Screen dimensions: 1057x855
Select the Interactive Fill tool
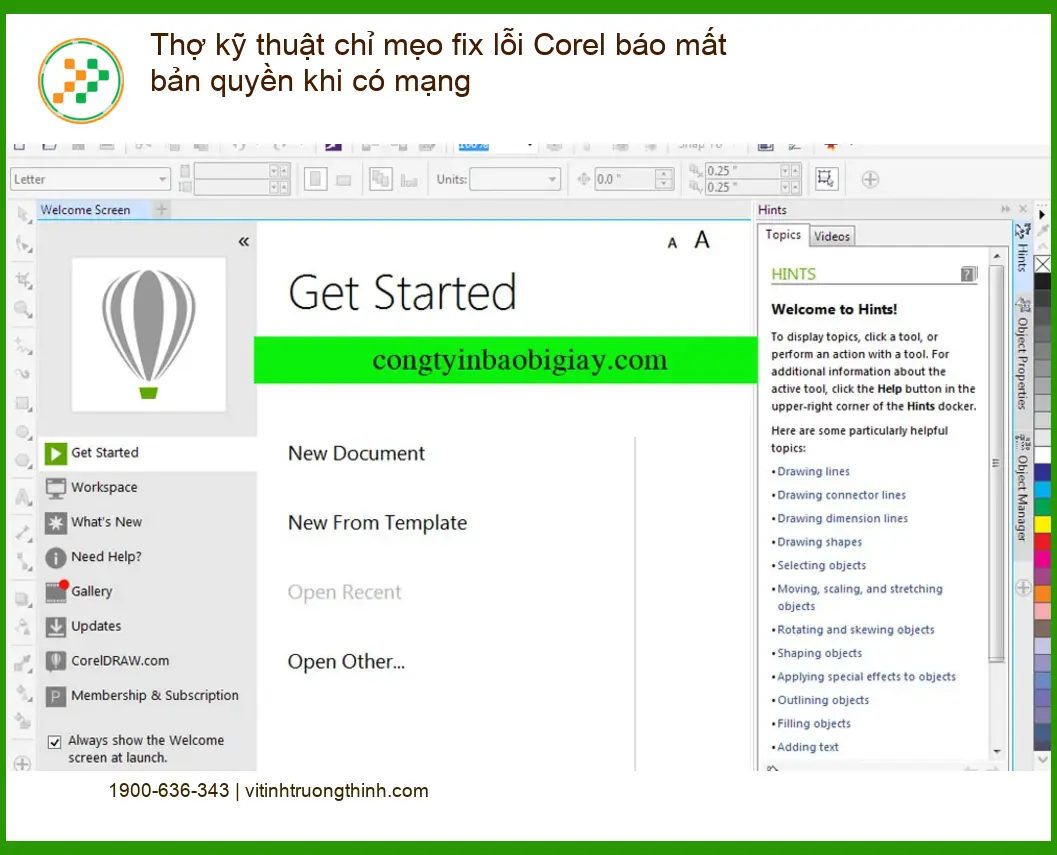click(x=24, y=692)
